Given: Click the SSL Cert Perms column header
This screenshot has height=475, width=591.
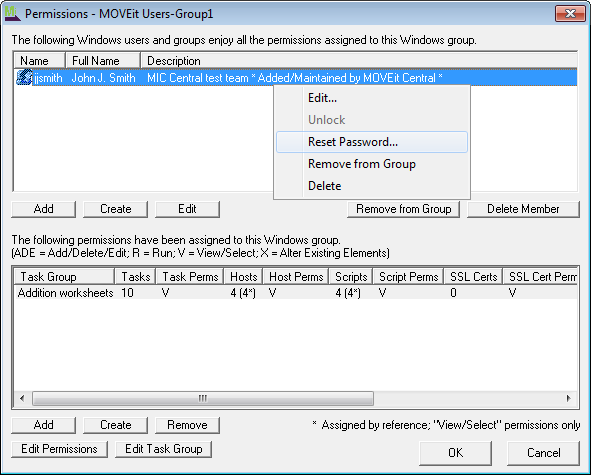Looking at the screenshot, I should pyautogui.click(x=540, y=277).
